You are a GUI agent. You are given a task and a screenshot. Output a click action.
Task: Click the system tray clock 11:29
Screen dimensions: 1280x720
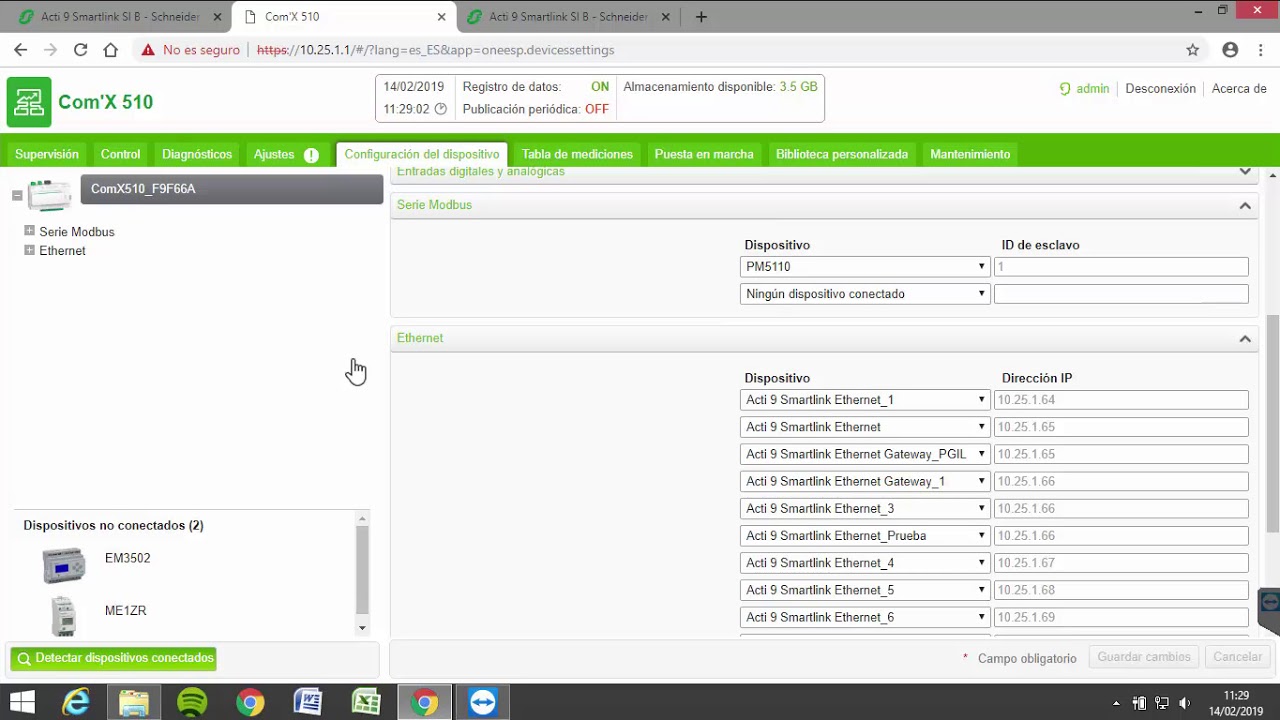1236,695
